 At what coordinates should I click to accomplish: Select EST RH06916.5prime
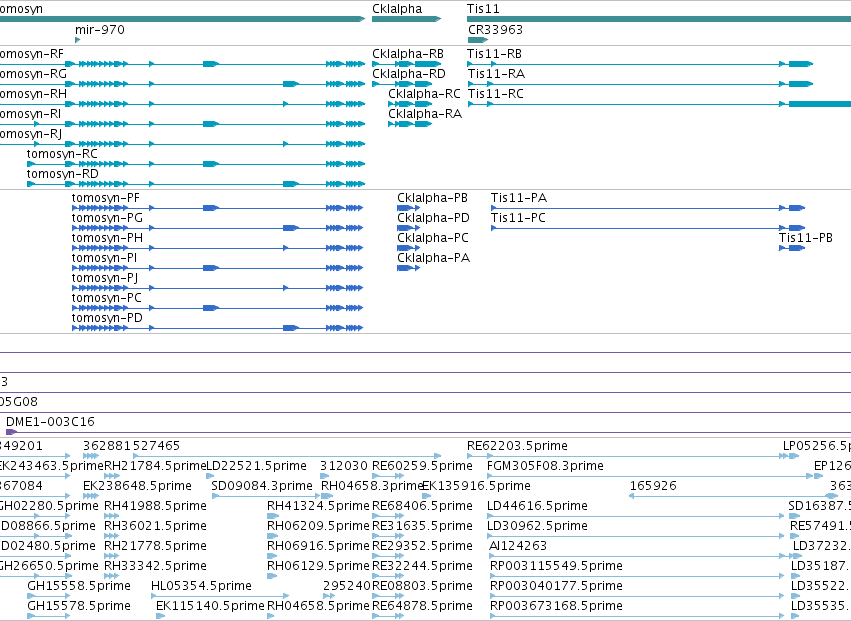pyautogui.click(x=318, y=546)
